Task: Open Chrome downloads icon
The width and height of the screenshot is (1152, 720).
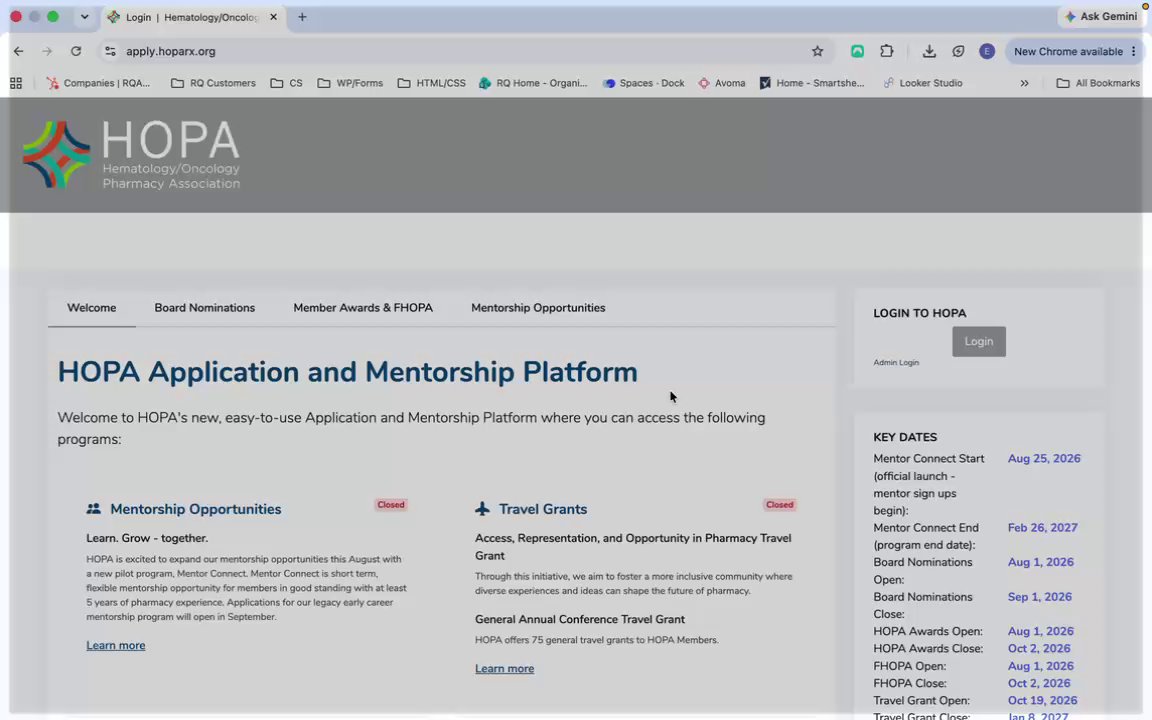Action: coord(929,51)
